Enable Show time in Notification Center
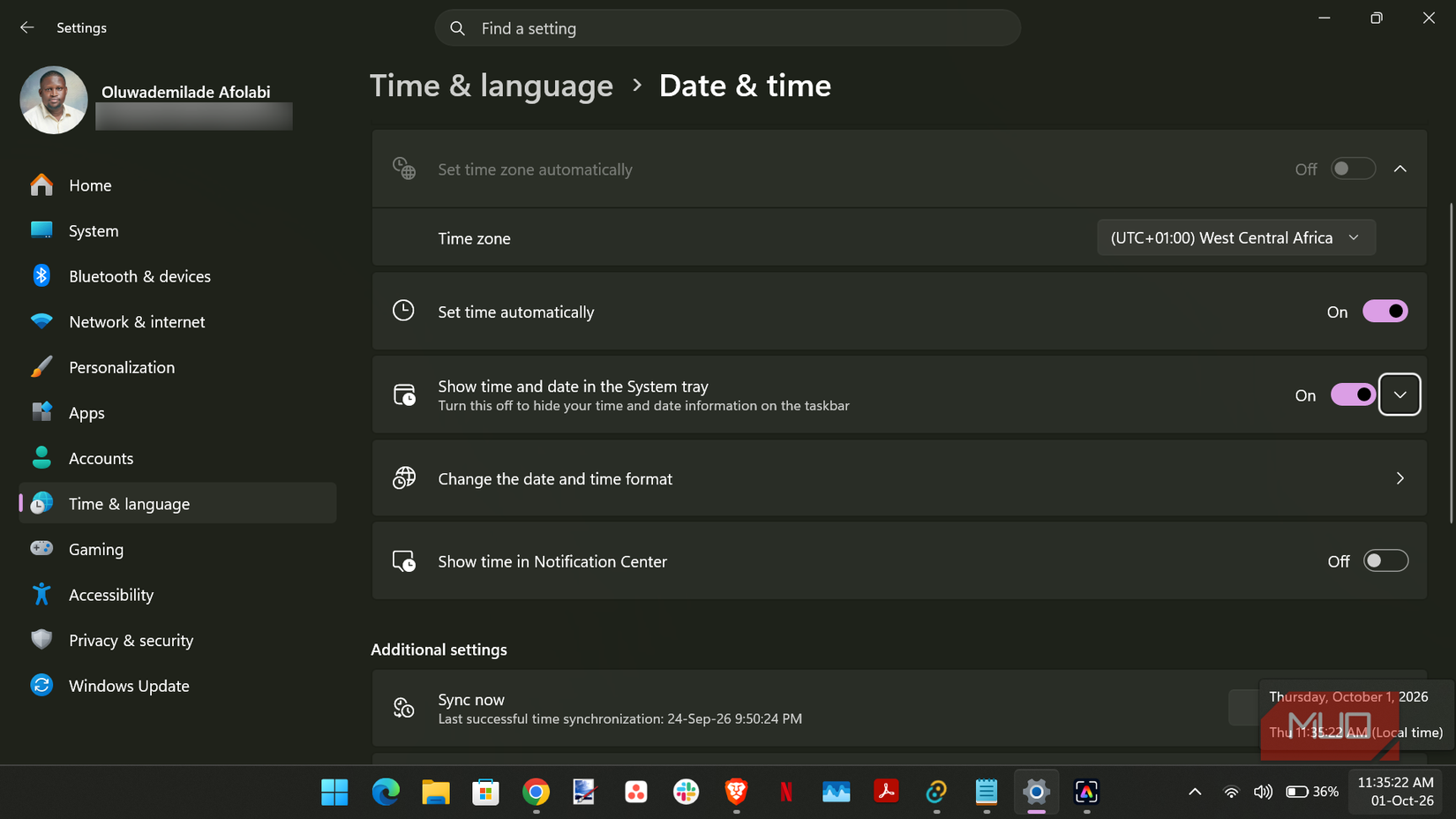Image resolution: width=1456 pixels, height=819 pixels. pyautogui.click(x=1385, y=560)
